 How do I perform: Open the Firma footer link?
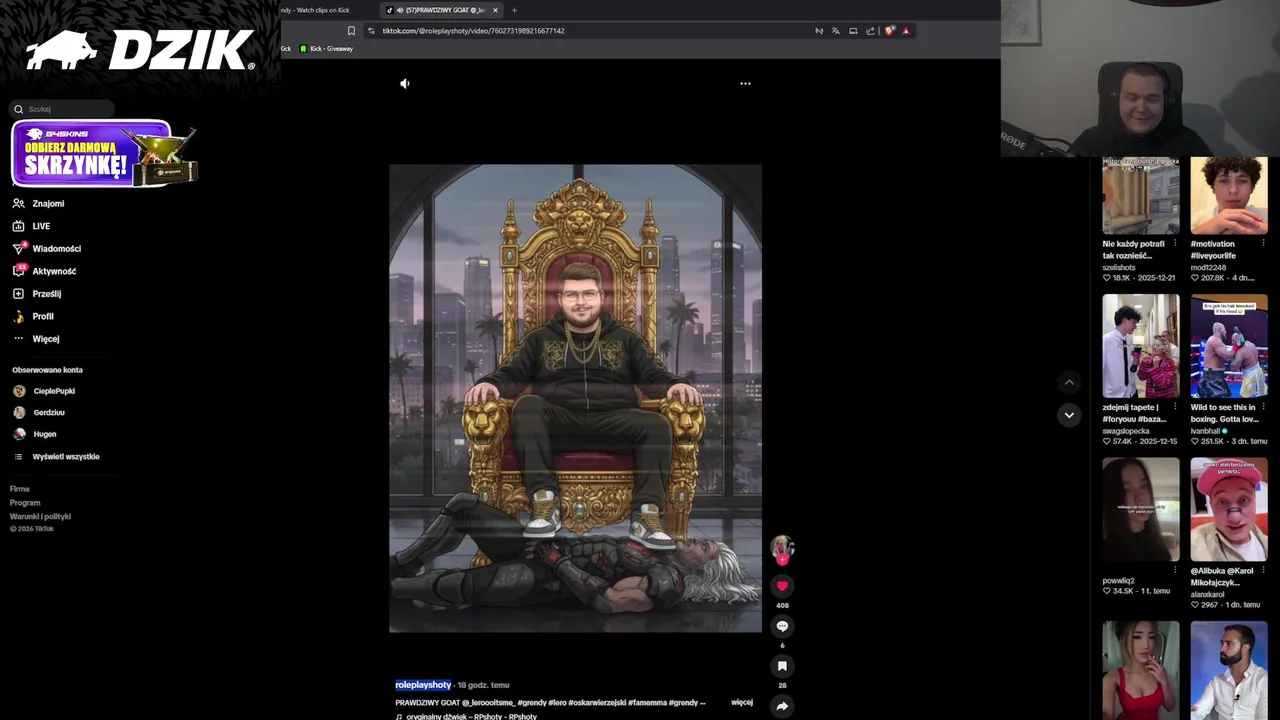coord(19,489)
